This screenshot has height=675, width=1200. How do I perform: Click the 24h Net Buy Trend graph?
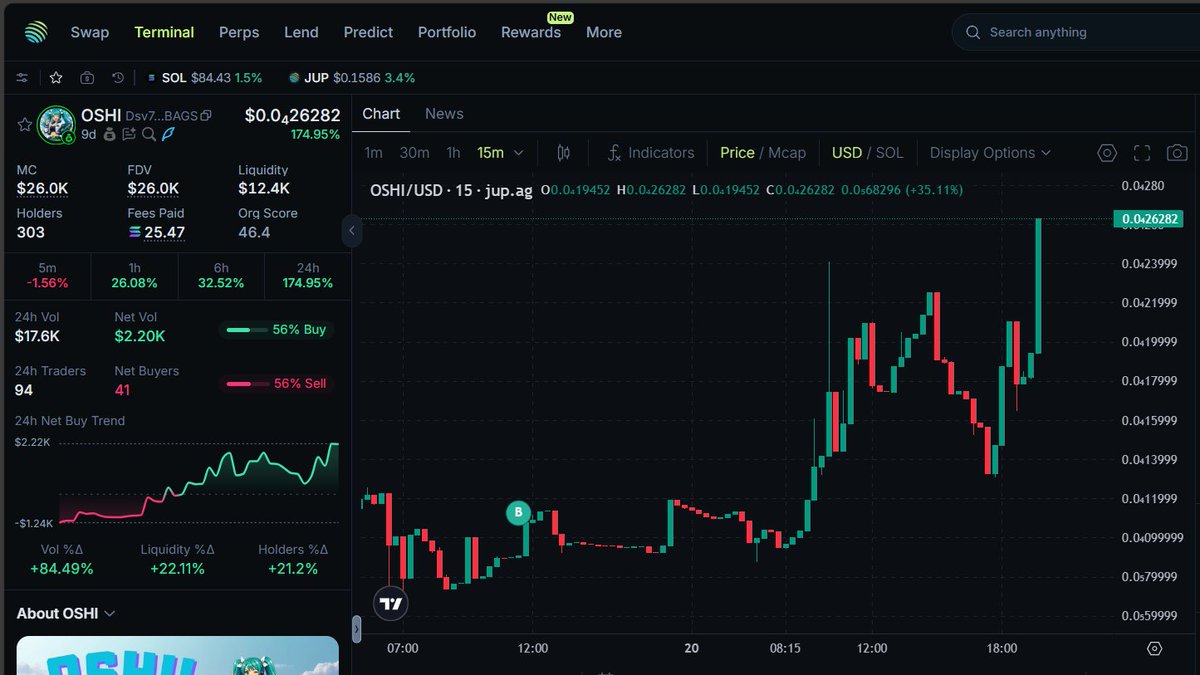pyautogui.click(x=198, y=482)
